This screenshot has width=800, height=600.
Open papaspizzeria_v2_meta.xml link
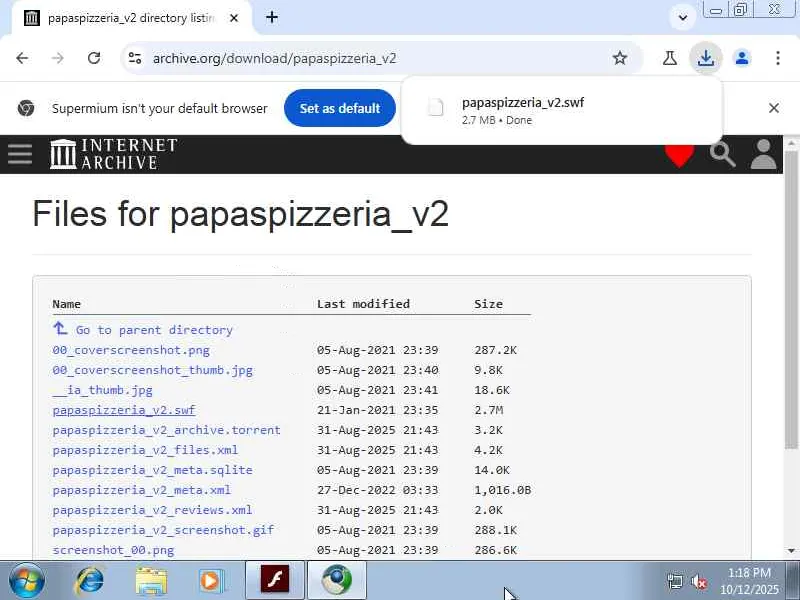tap(142, 490)
